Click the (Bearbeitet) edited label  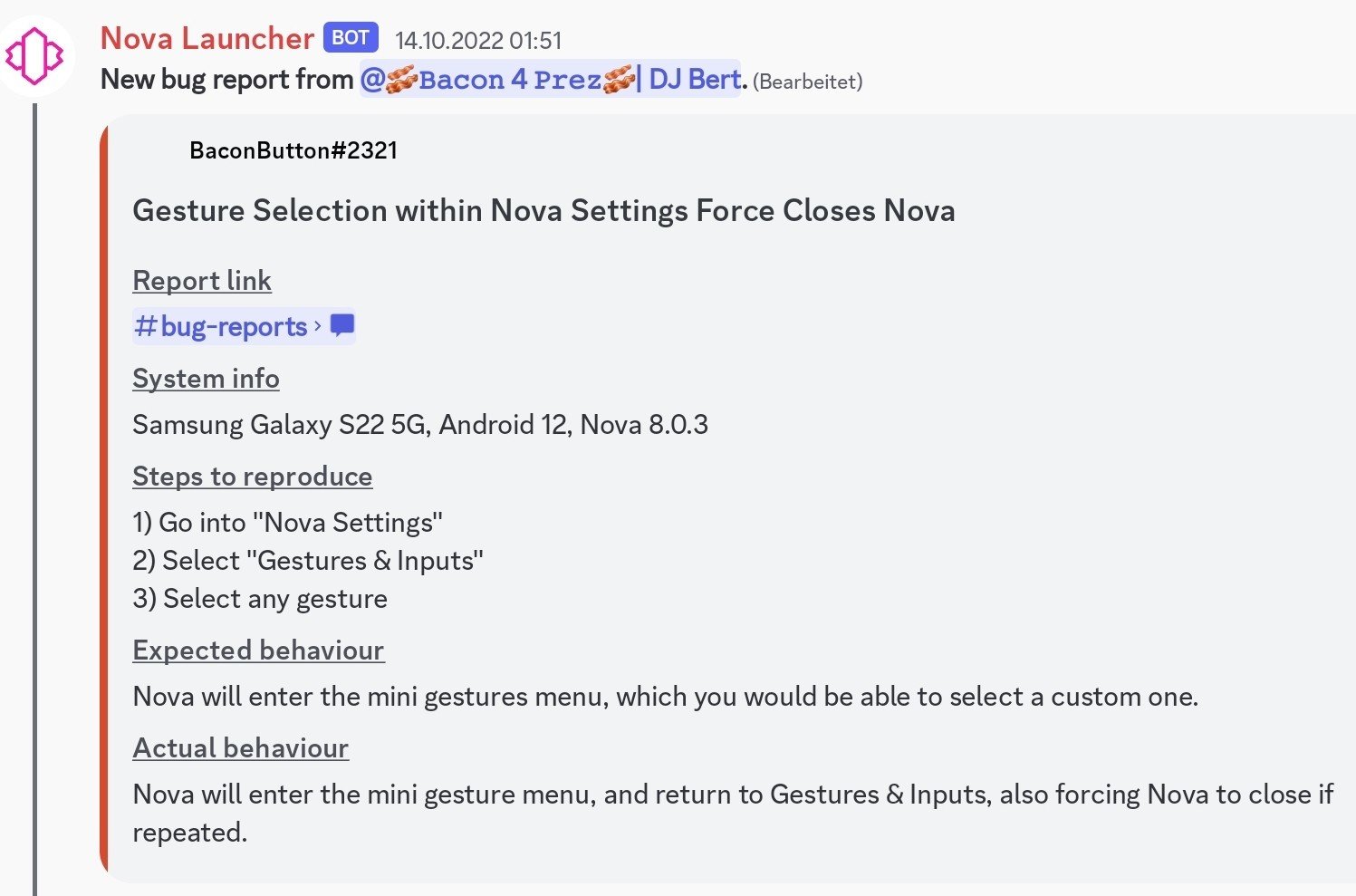tap(807, 82)
